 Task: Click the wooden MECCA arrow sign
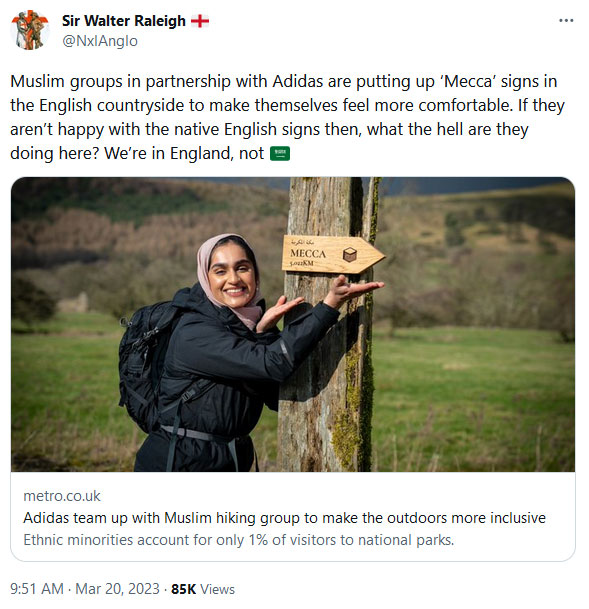[333, 254]
